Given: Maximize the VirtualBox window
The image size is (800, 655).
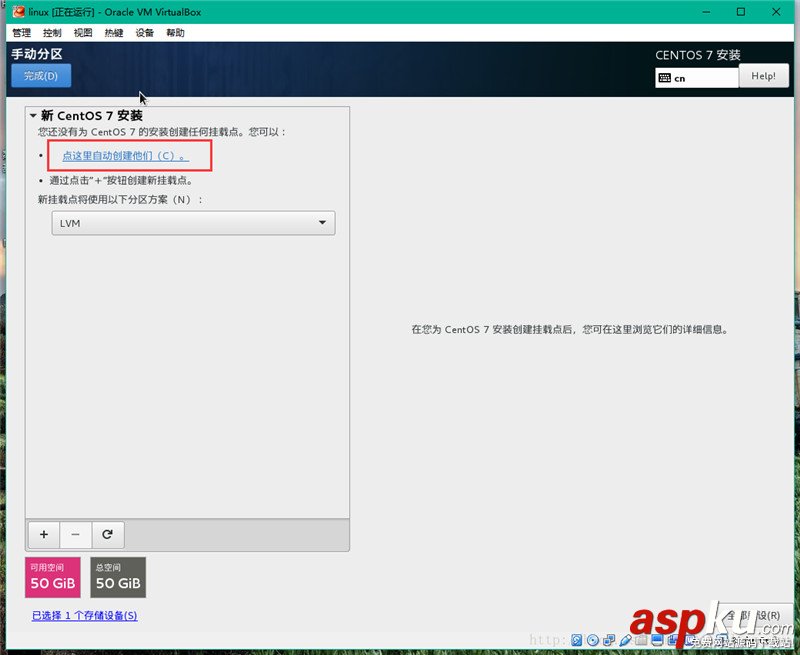Looking at the screenshot, I should click(741, 12).
